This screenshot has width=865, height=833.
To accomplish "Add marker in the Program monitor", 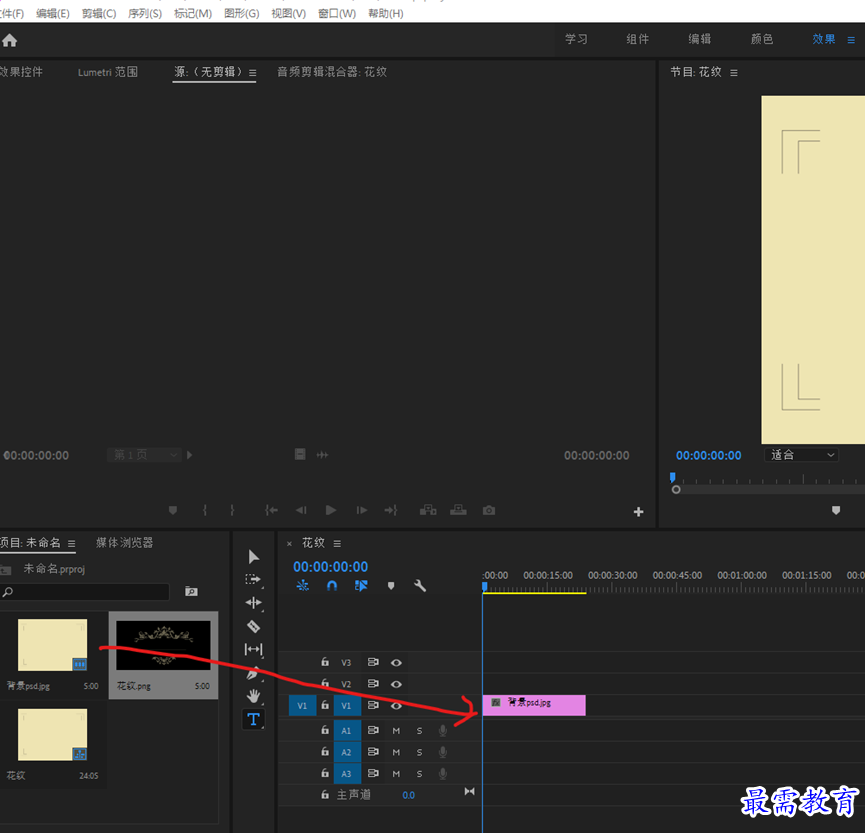I will pyautogui.click(x=836, y=510).
